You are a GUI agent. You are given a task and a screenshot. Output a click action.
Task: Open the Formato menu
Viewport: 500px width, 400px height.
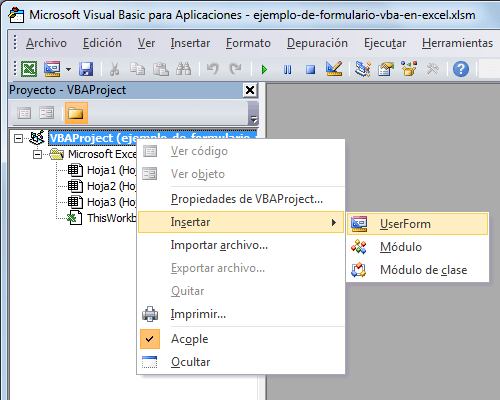248,43
